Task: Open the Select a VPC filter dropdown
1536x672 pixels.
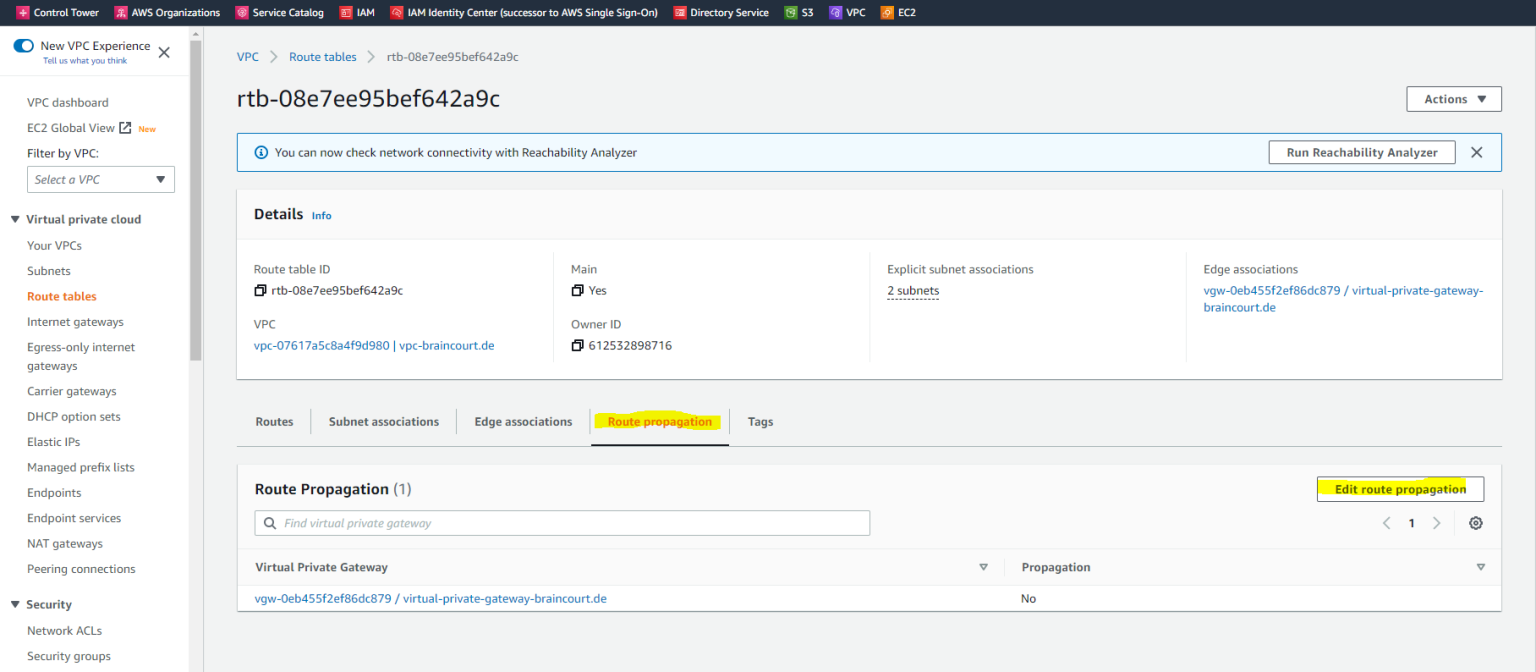Action: (x=100, y=179)
